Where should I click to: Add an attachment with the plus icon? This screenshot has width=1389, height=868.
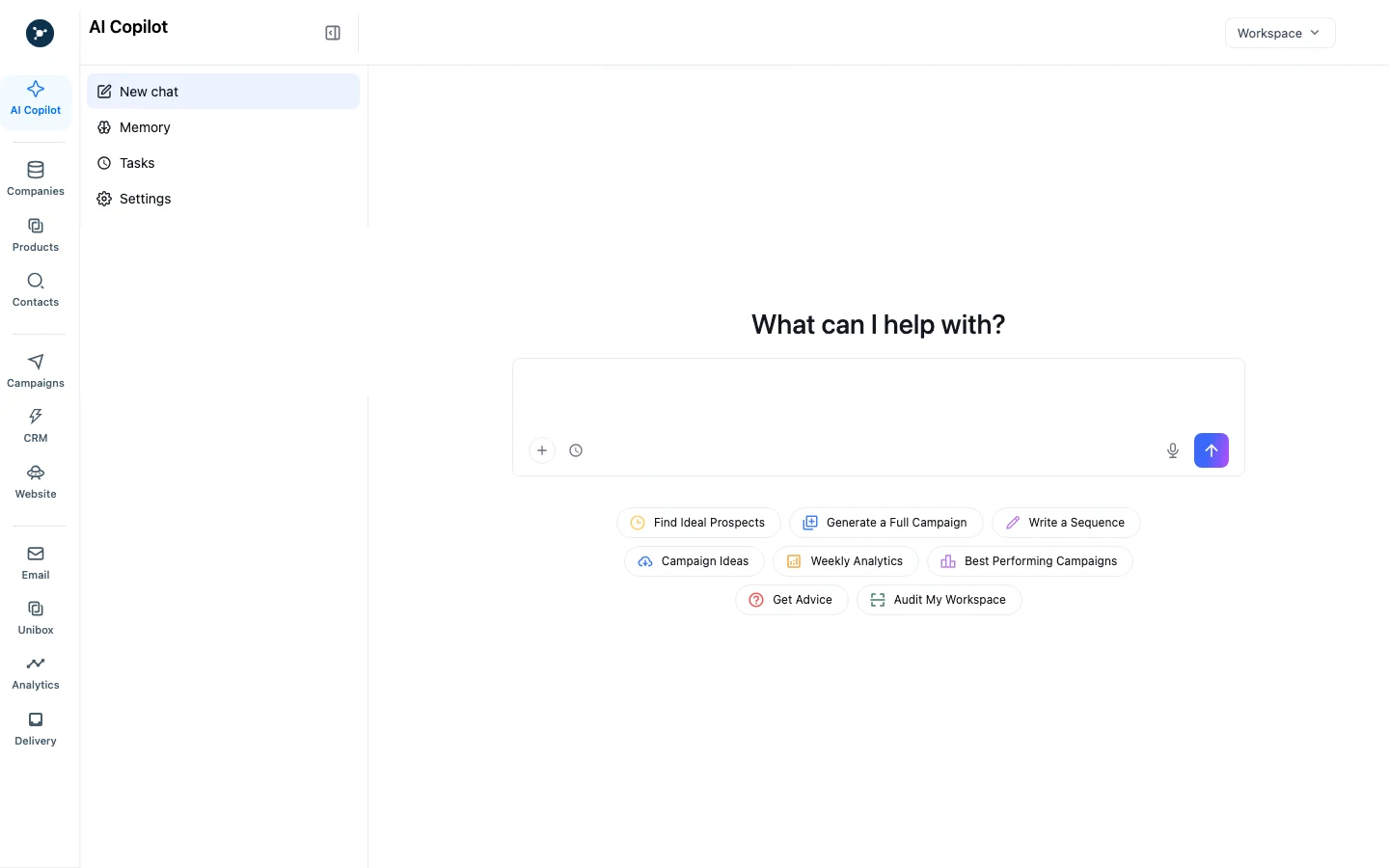click(x=542, y=450)
